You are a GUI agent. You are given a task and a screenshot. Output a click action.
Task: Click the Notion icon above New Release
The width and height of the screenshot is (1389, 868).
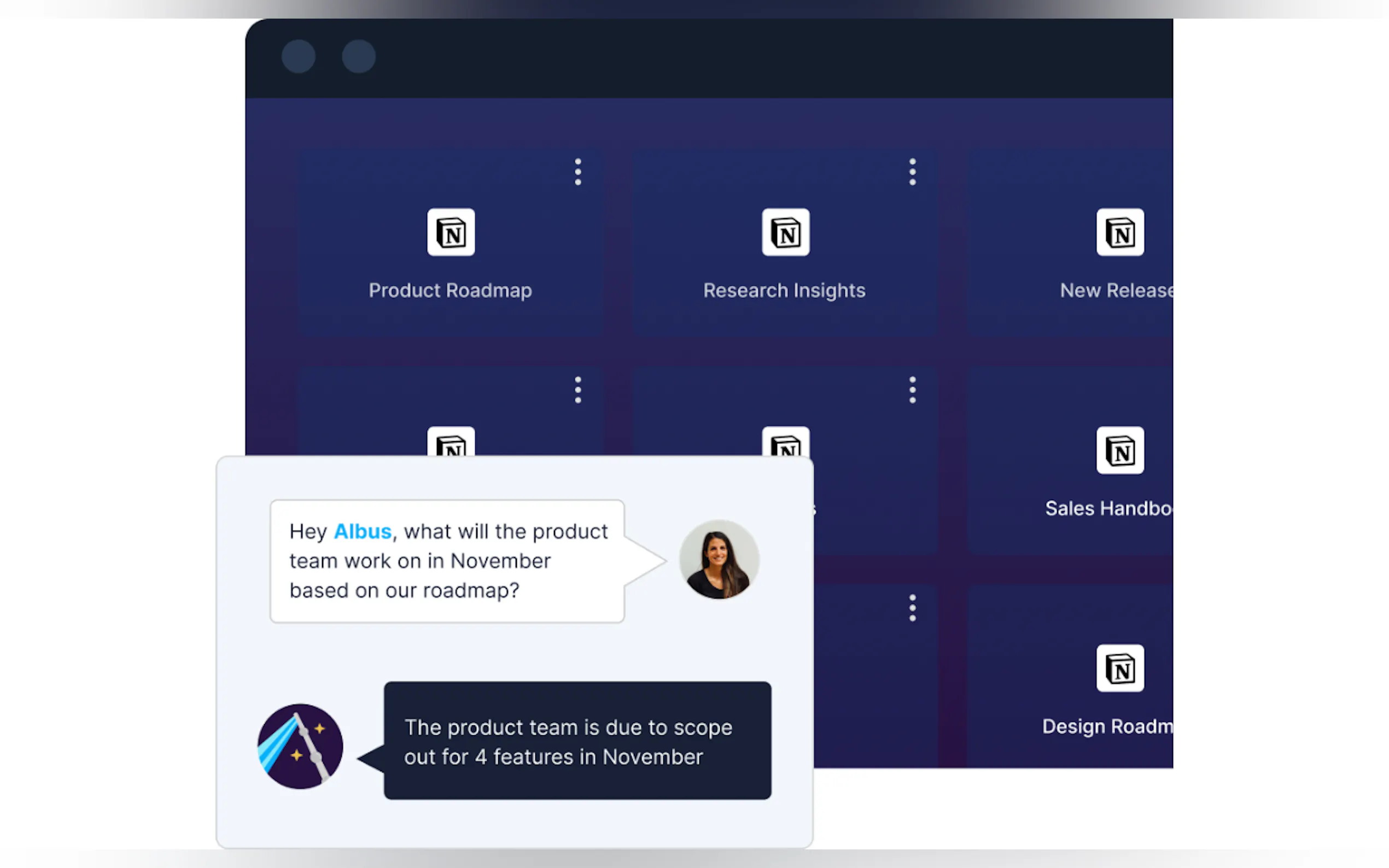[1119, 232]
